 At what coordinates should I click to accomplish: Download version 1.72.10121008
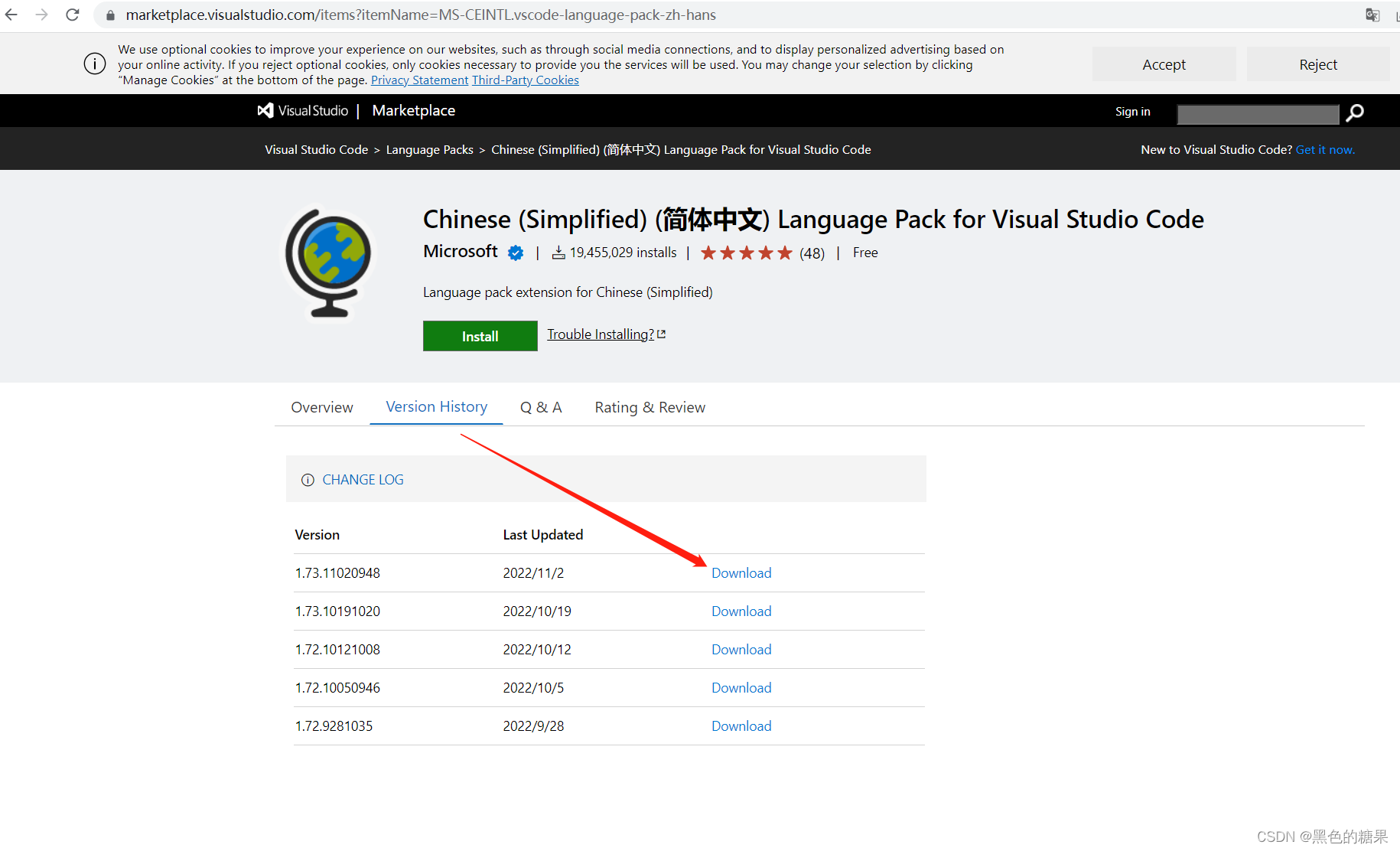741,650
